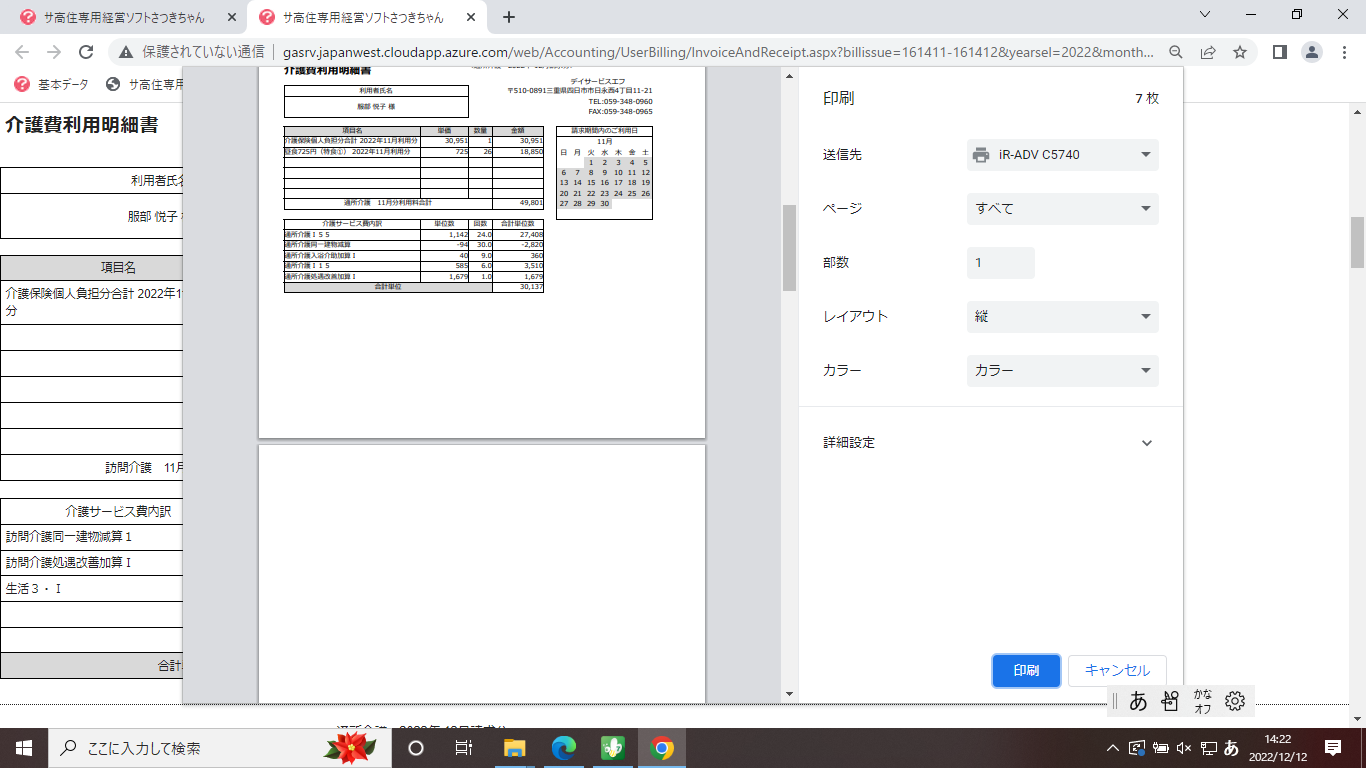Click the キャンセル button
This screenshot has height=768, width=1366.
[1117, 671]
